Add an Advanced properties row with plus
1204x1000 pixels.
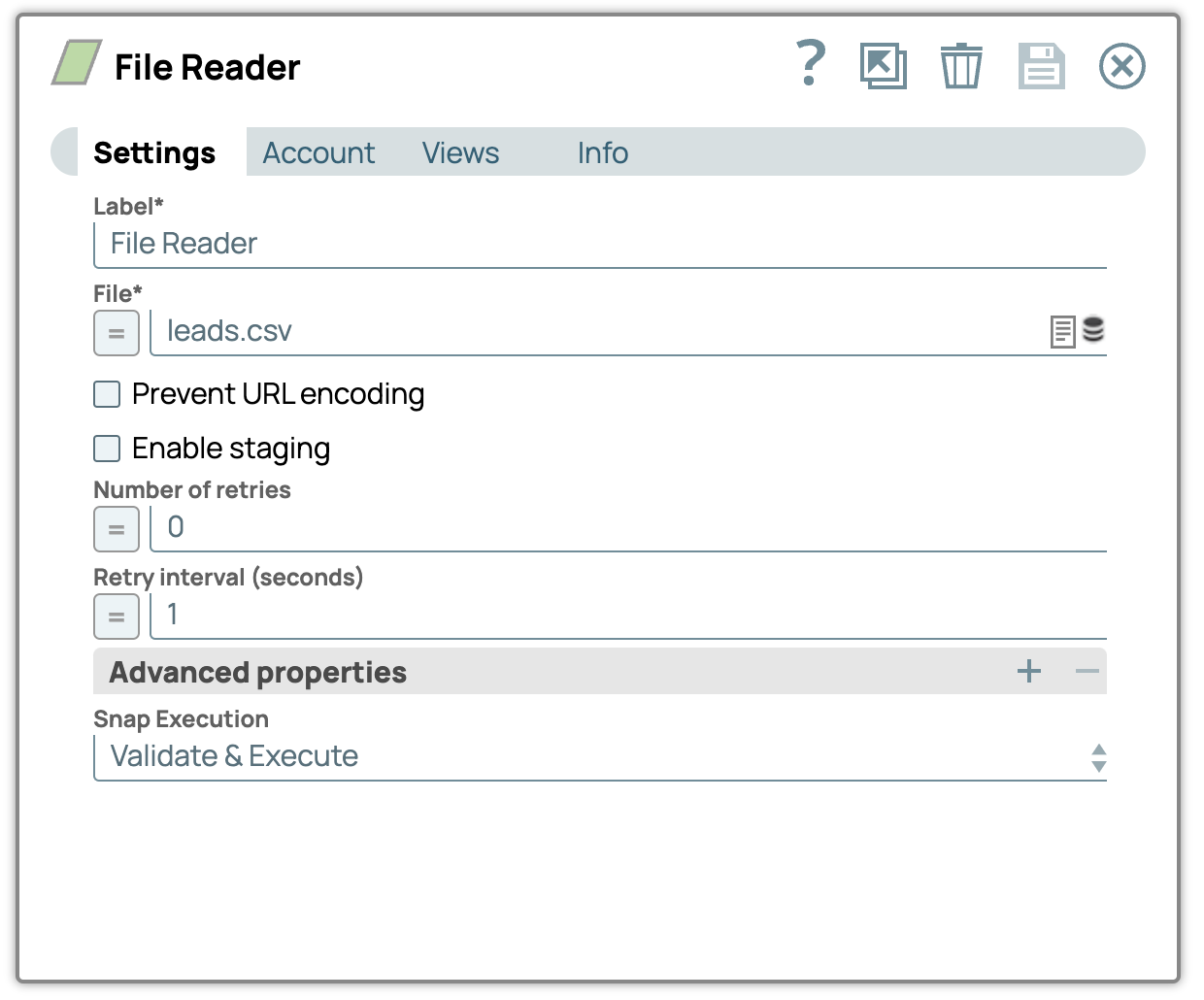[x=1029, y=671]
